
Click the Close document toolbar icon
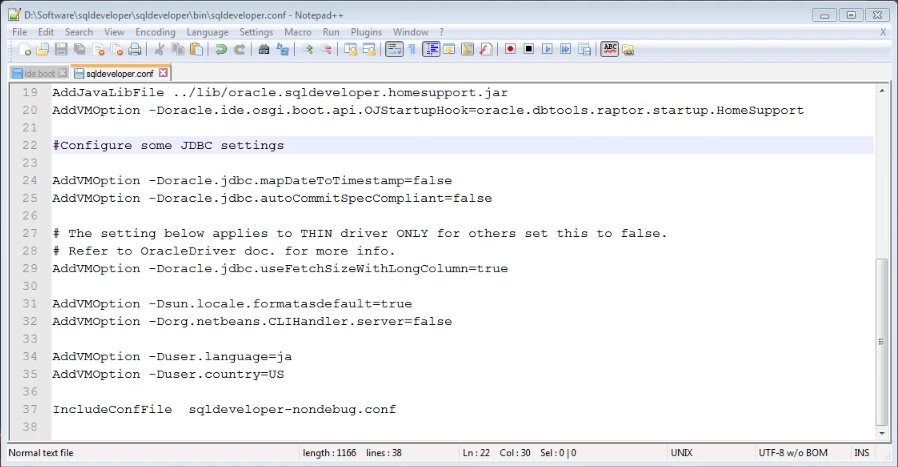click(99, 50)
